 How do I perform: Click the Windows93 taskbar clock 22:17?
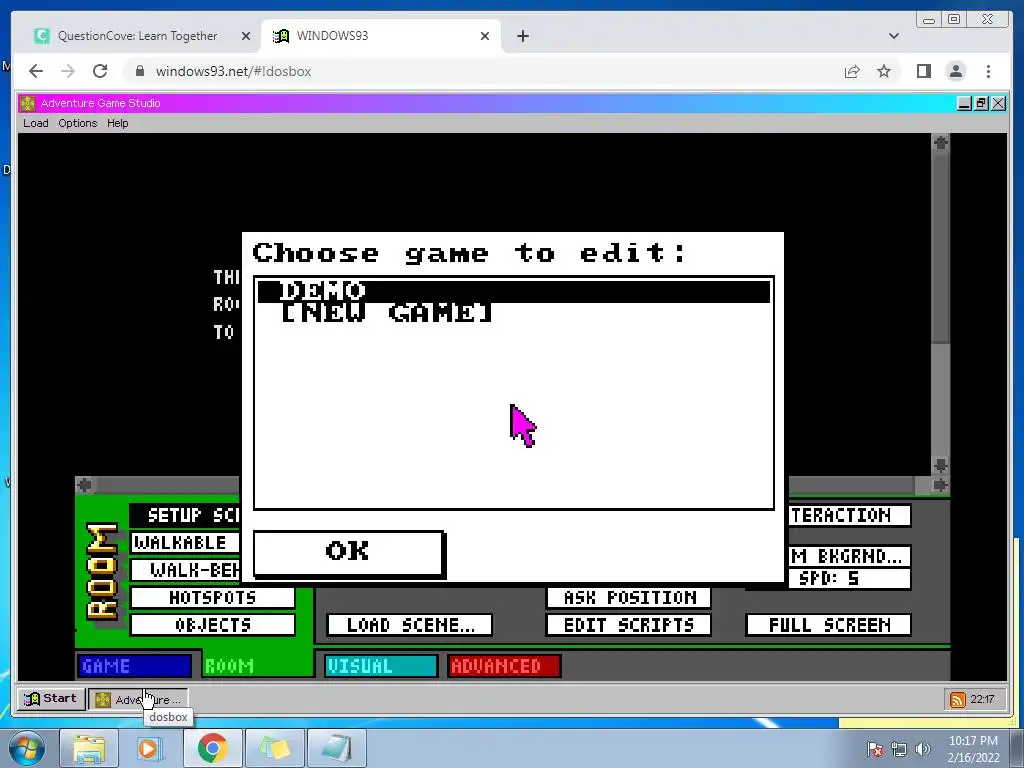point(982,699)
